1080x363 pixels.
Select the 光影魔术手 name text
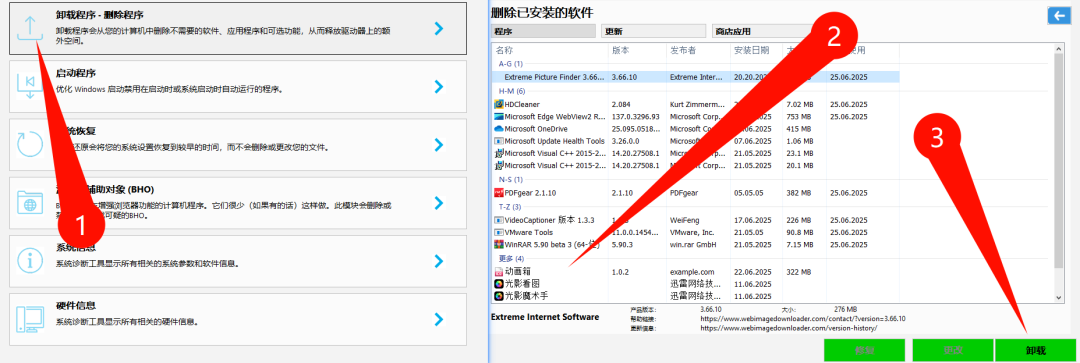click(x=527, y=296)
